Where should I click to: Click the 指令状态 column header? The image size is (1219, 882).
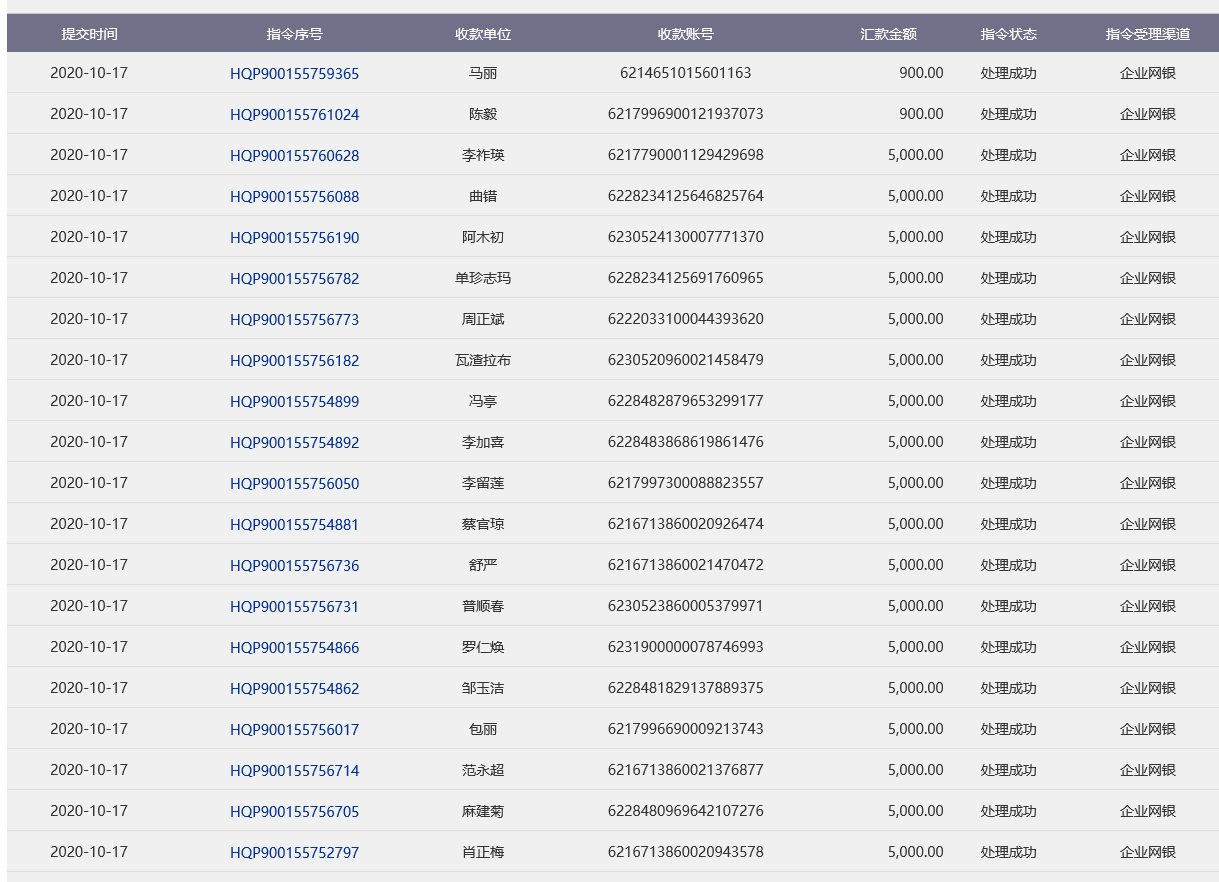pos(1008,34)
